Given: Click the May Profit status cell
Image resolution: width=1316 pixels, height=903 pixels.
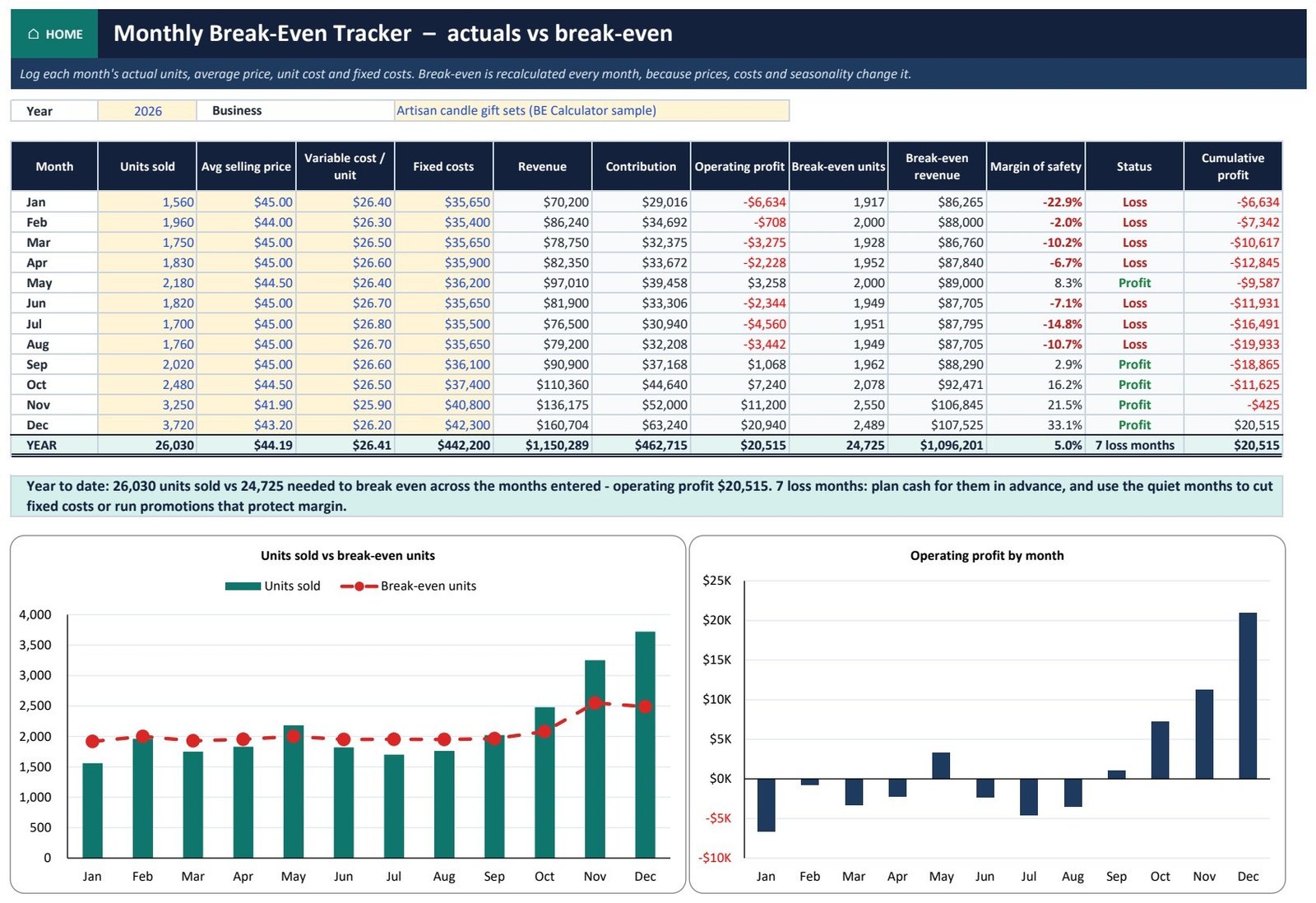Looking at the screenshot, I should [1134, 283].
